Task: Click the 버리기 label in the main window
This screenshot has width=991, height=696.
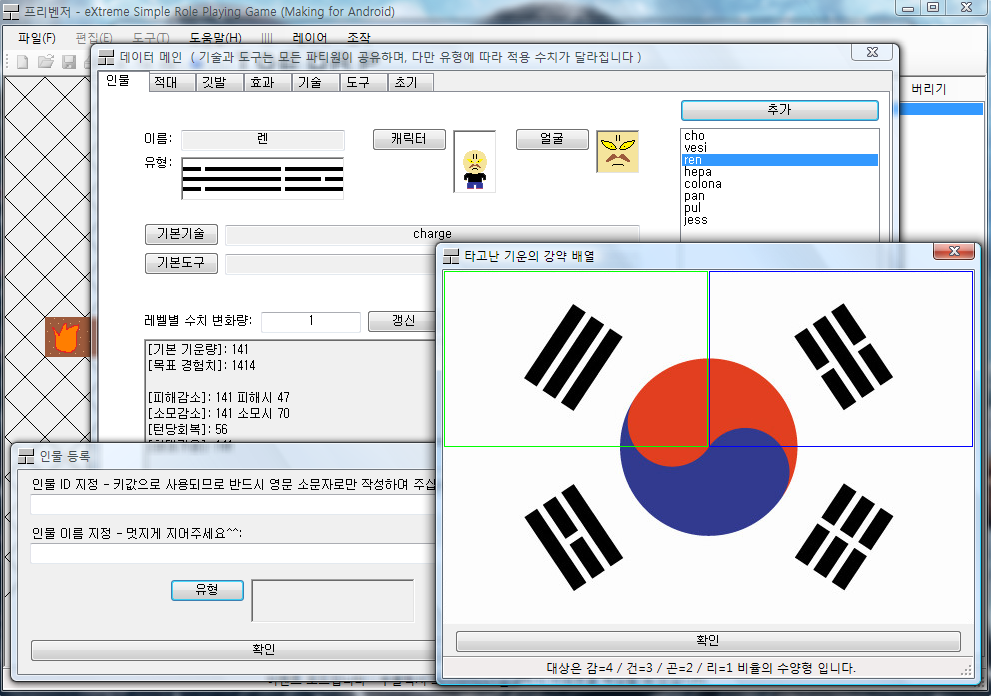Action: 928,89
